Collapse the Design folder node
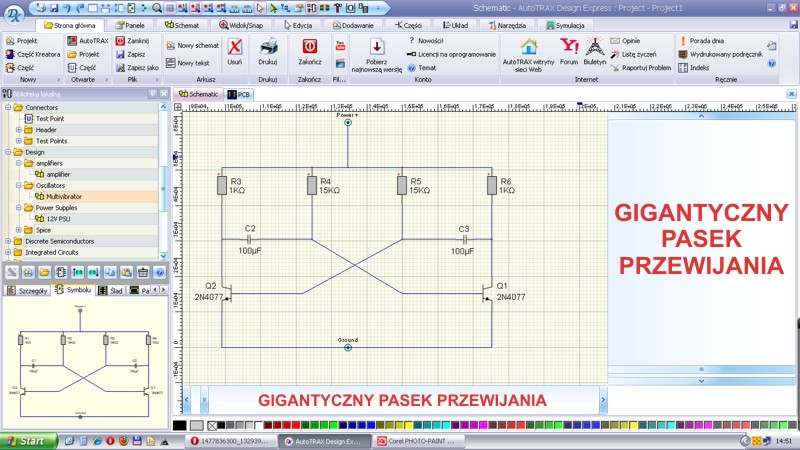The height and width of the screenshot is (450, 800). (x=7, y=152)
